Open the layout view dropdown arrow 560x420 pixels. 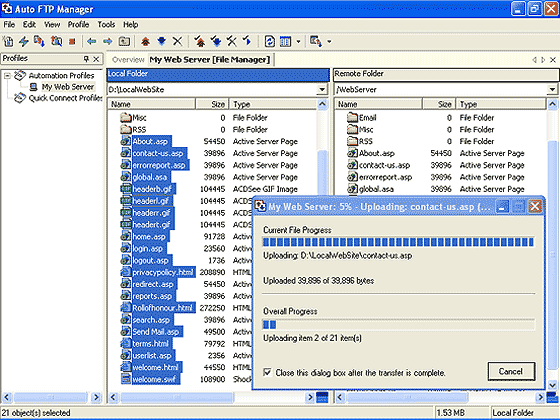click(298, 41)
